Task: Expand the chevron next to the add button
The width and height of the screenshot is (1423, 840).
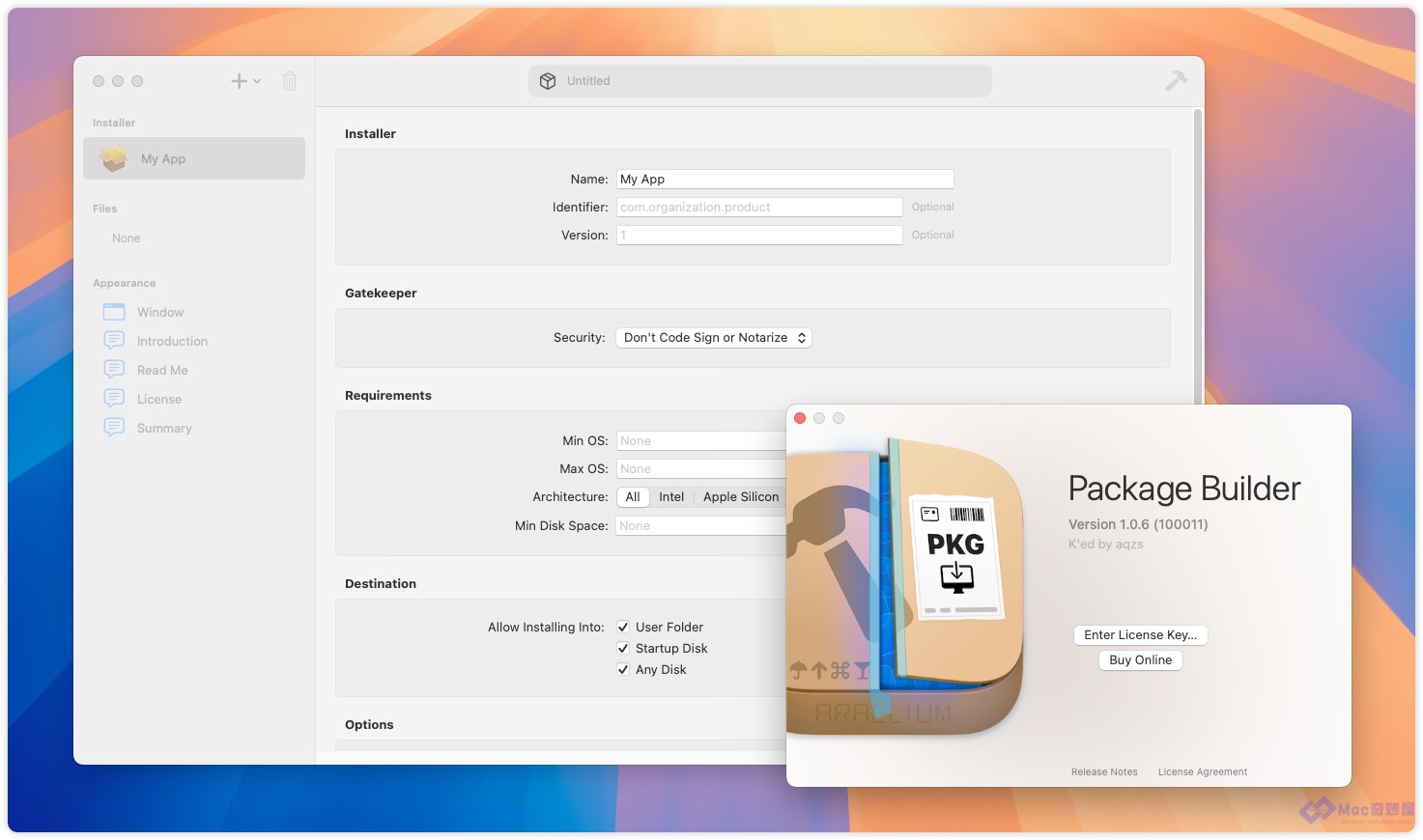Action: [x=257, y=81]
